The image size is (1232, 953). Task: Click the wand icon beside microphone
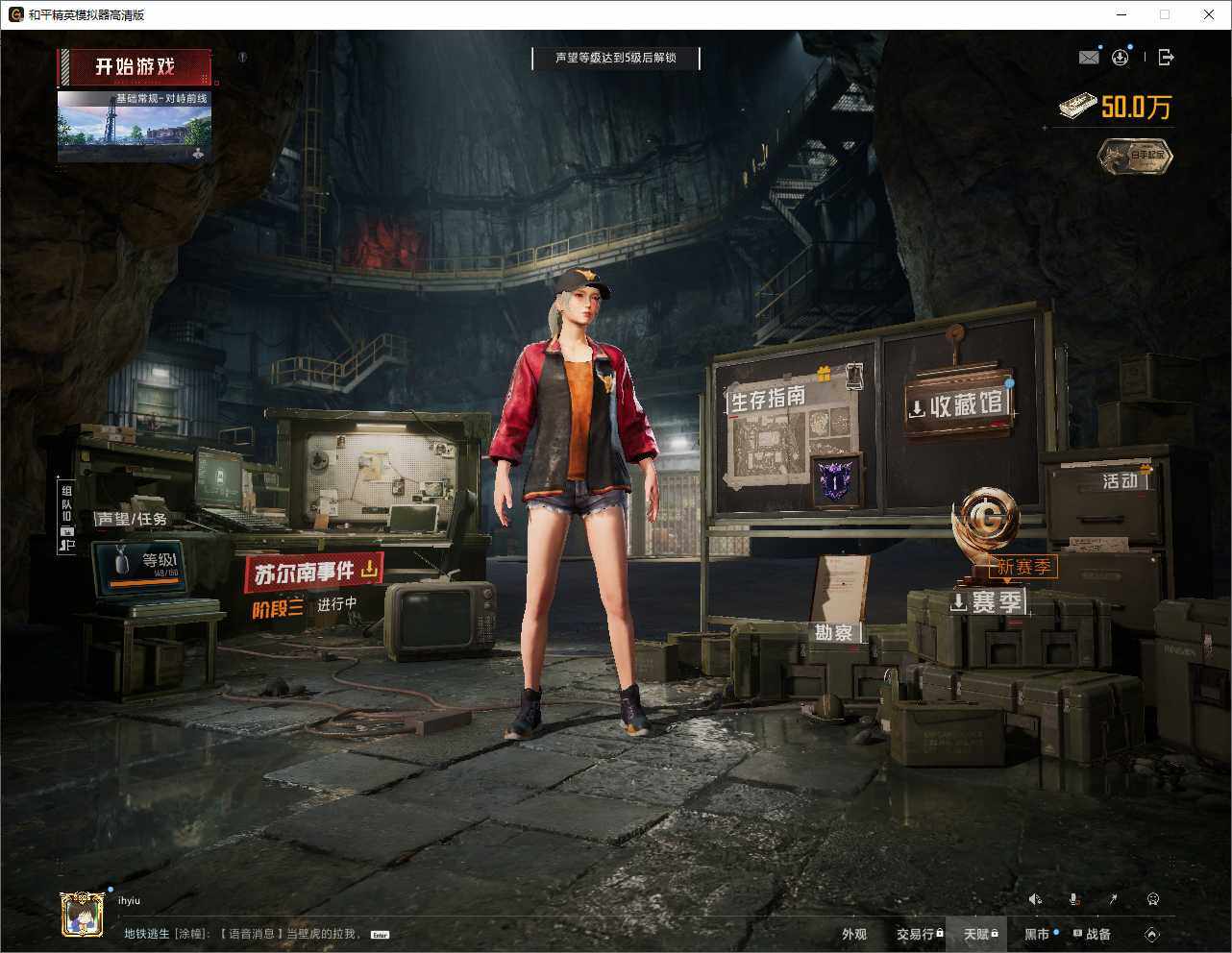tap(1113, 899)
